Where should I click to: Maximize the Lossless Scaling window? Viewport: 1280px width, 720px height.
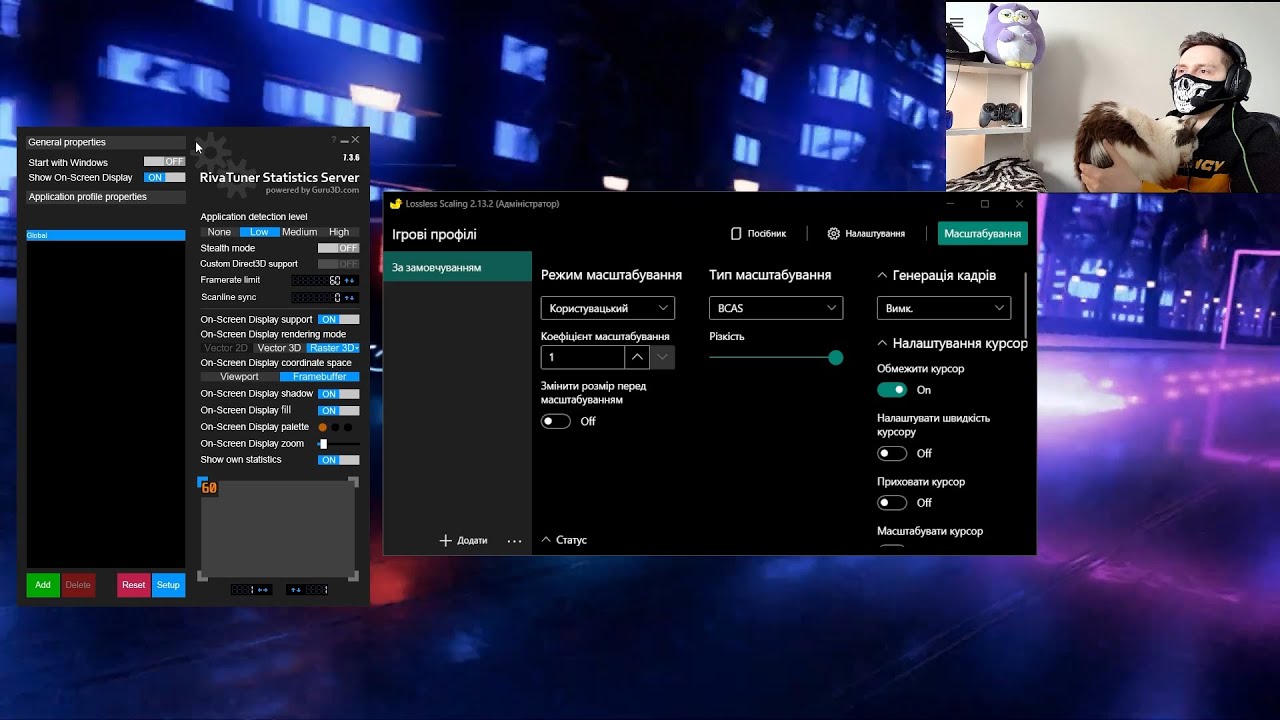coord(984,204)
